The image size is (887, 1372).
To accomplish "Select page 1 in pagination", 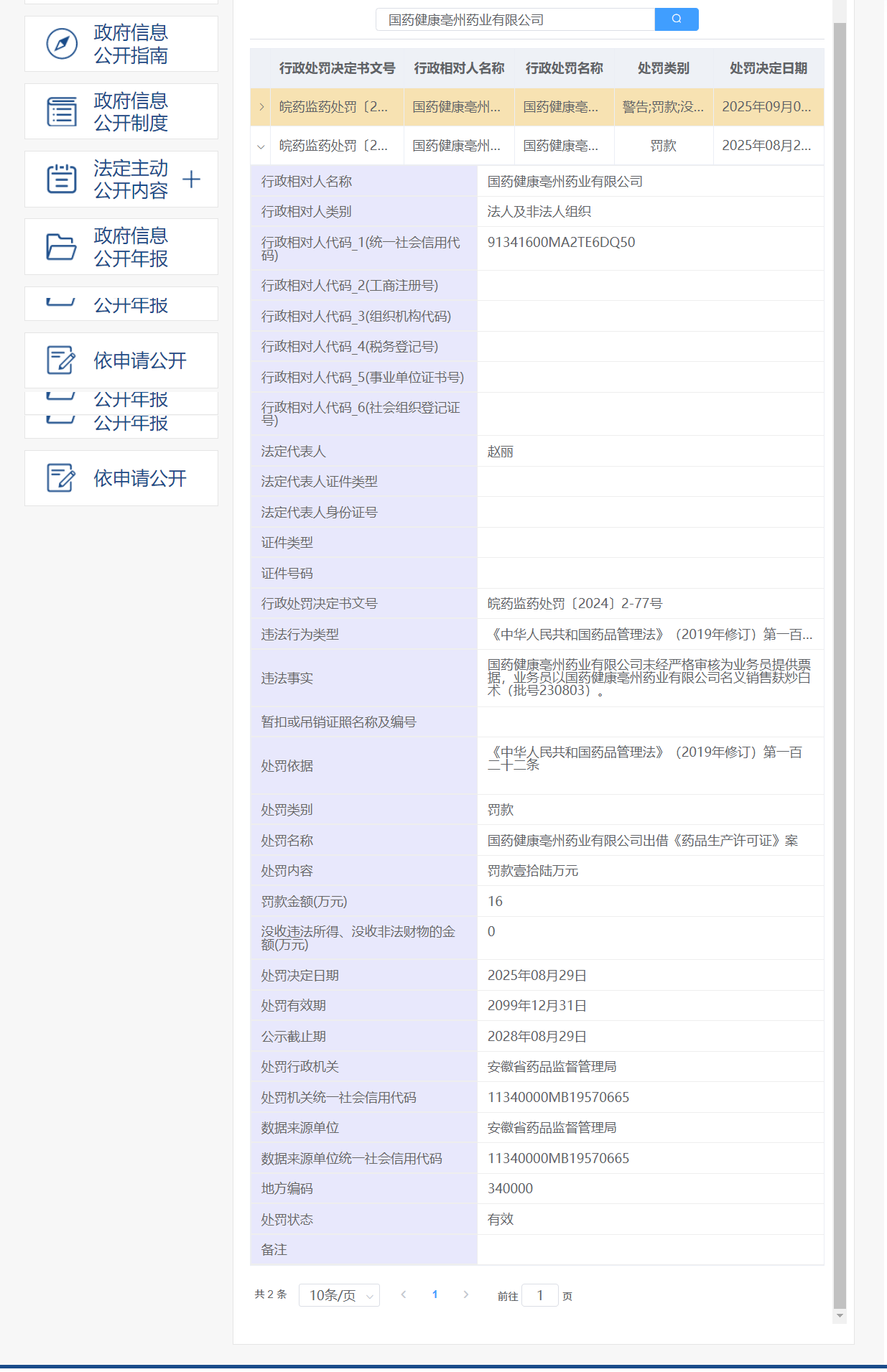I will [435, 1294].
